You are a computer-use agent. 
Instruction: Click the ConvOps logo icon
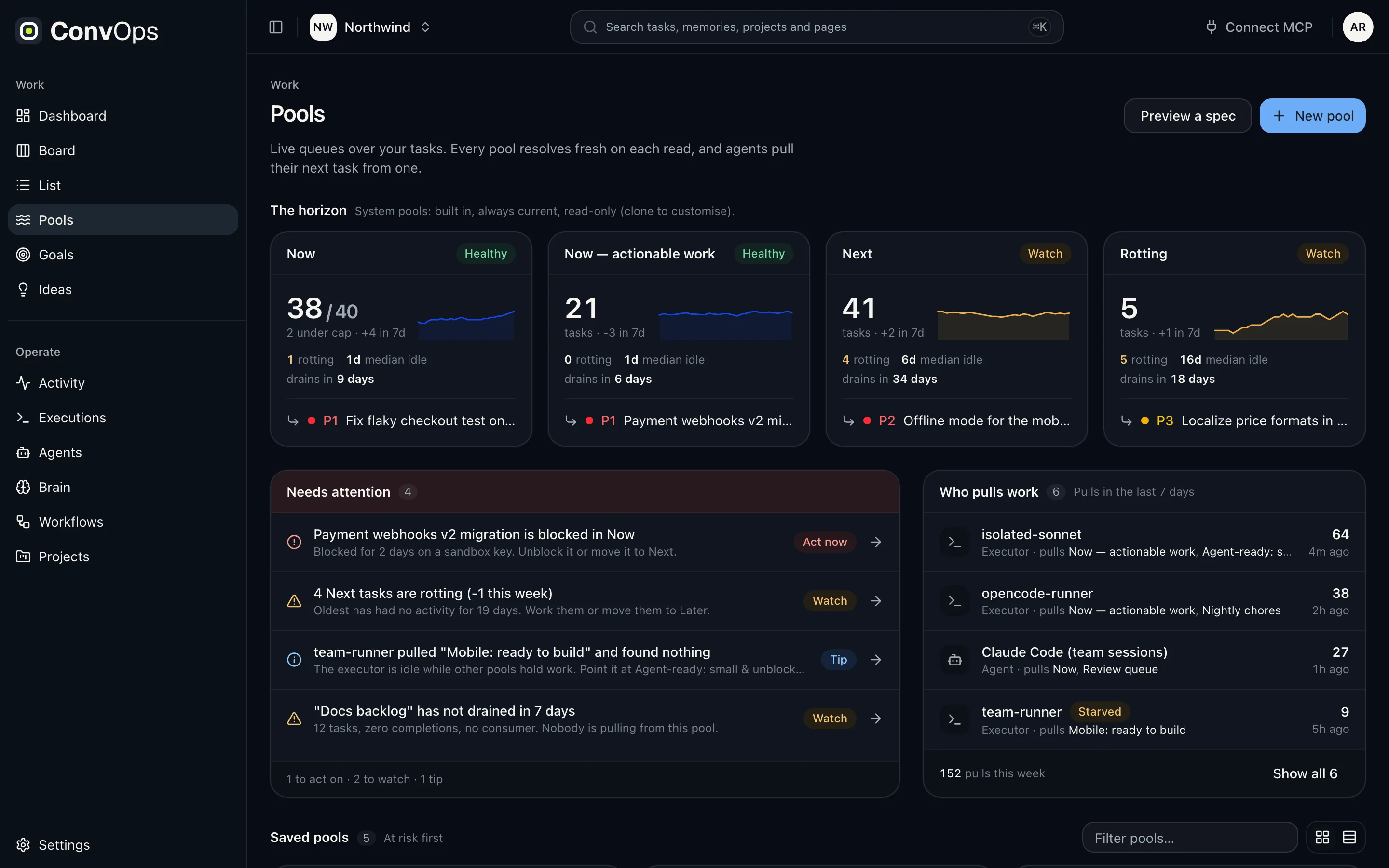click(29, 30)
